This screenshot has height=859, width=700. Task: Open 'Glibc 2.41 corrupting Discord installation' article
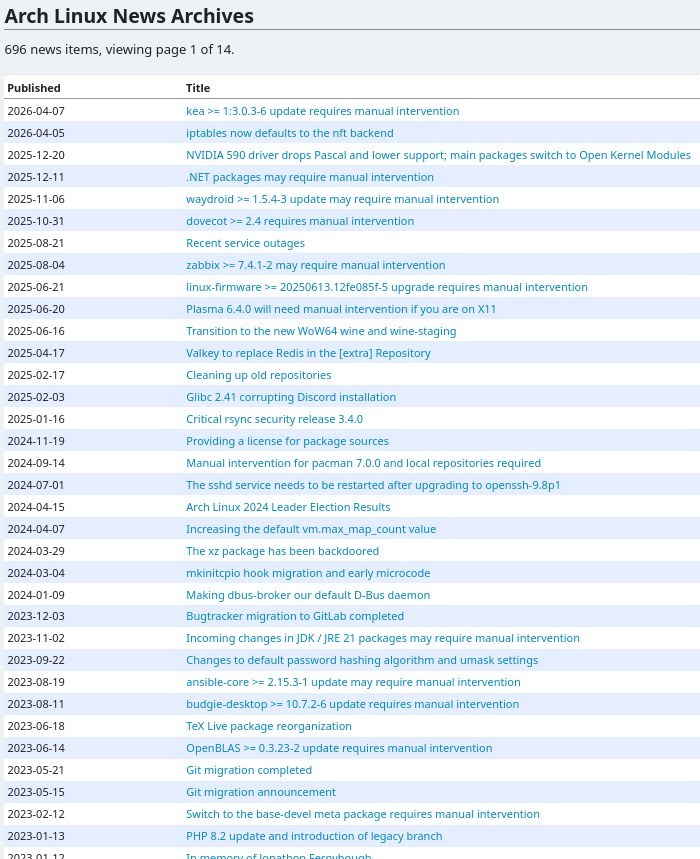pos(291,397)
